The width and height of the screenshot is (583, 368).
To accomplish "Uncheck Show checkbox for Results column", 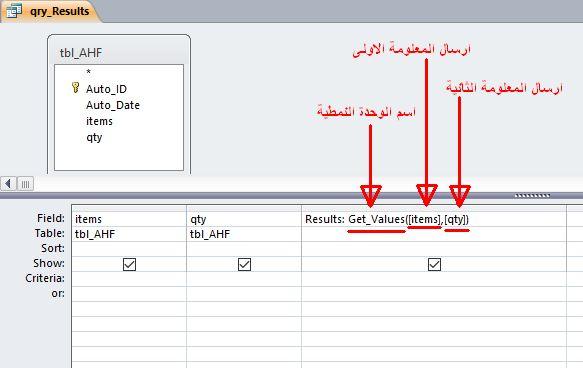I will [434, 264].
